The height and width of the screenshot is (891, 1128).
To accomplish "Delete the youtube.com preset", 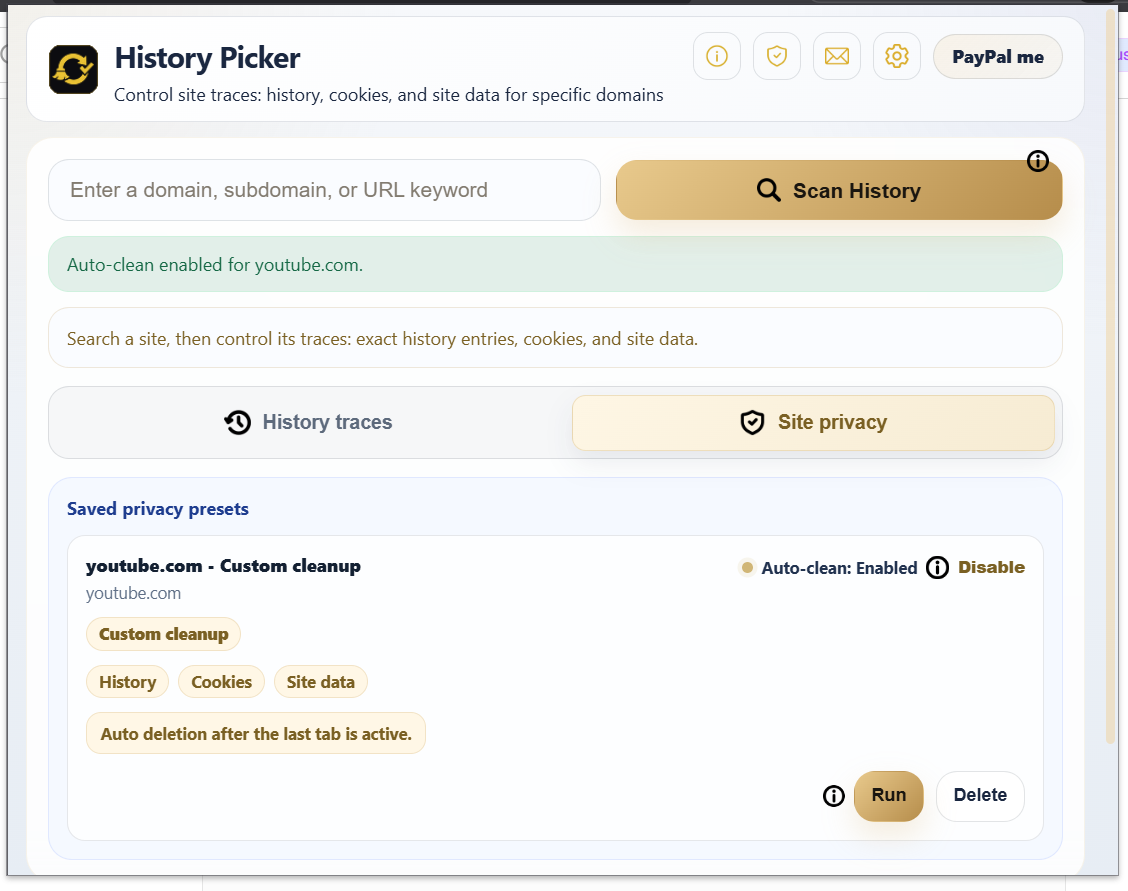I will pos(980,795).
